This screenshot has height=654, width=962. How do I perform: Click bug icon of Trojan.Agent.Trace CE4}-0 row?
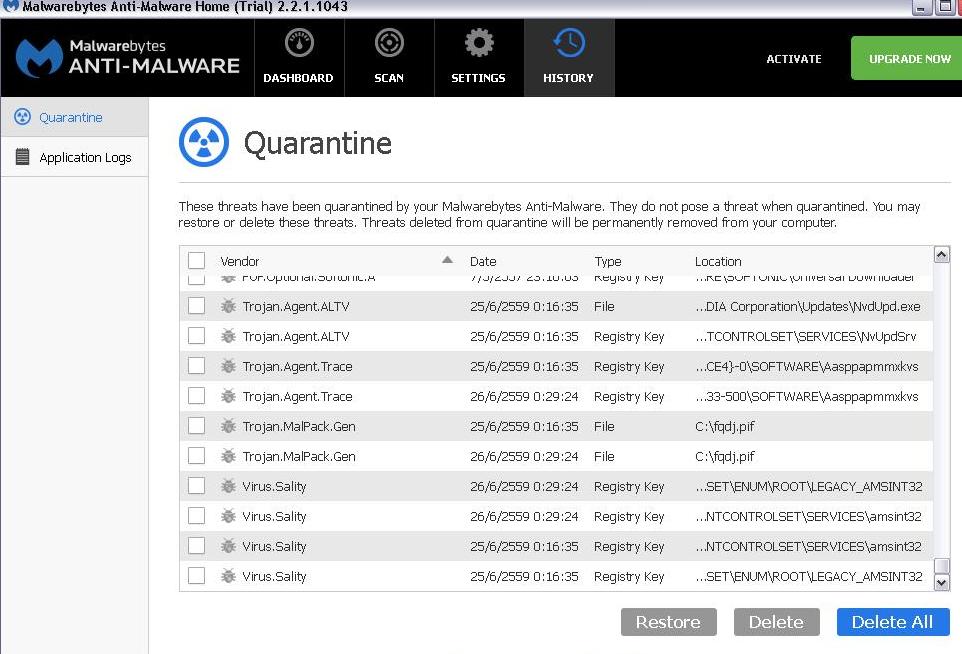tap(228, 366)
